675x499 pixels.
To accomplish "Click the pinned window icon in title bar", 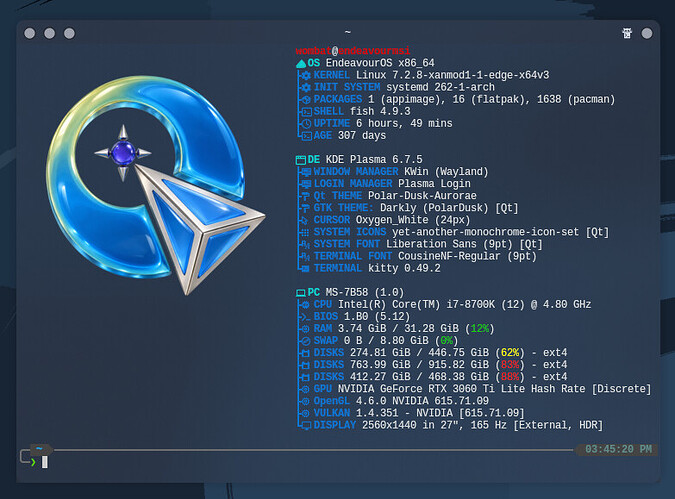I will pyautogui.click(x=627, y=33).
